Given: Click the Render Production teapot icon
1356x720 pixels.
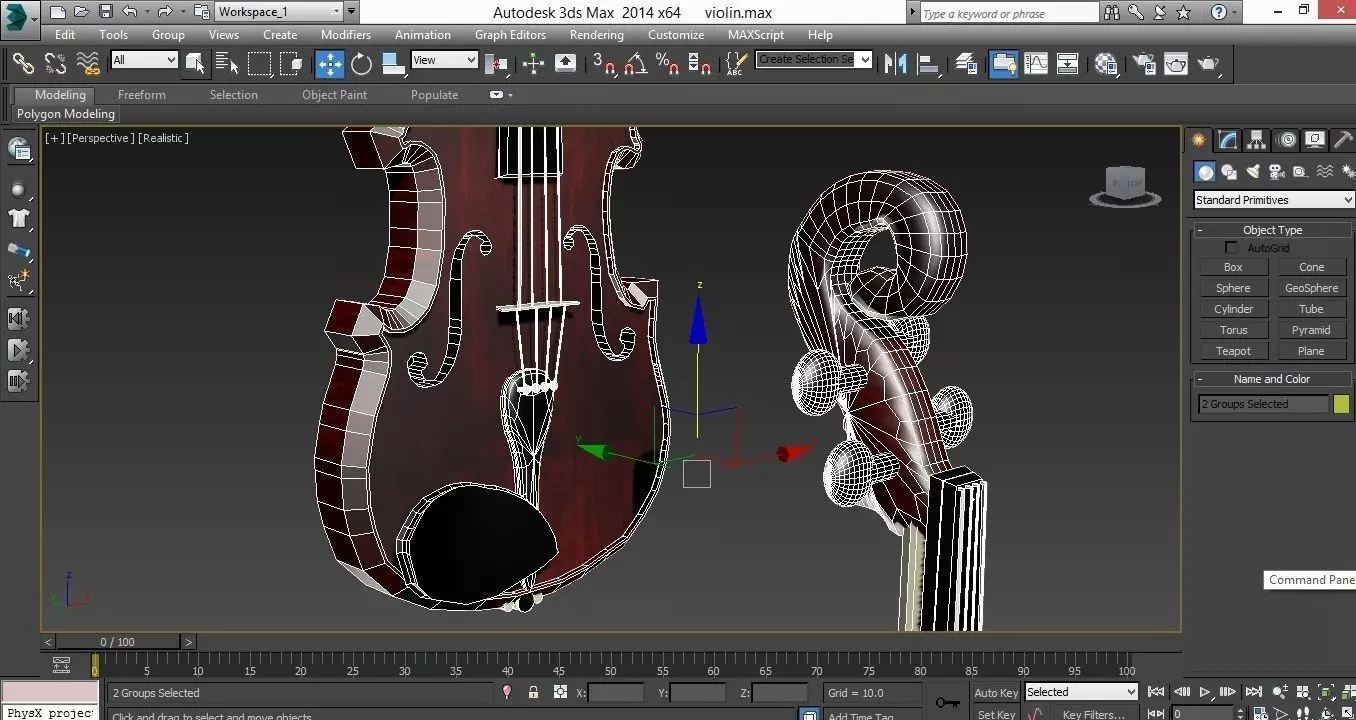Looking at the screenshot, I should (x=1208, y=64).
